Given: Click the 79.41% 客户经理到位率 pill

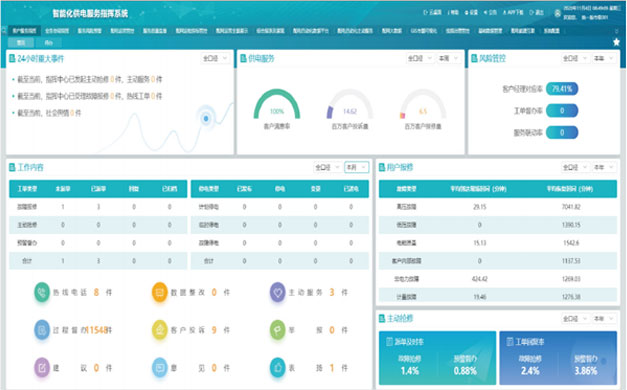Looking at the screenshot, I should [x=562, y=89].
